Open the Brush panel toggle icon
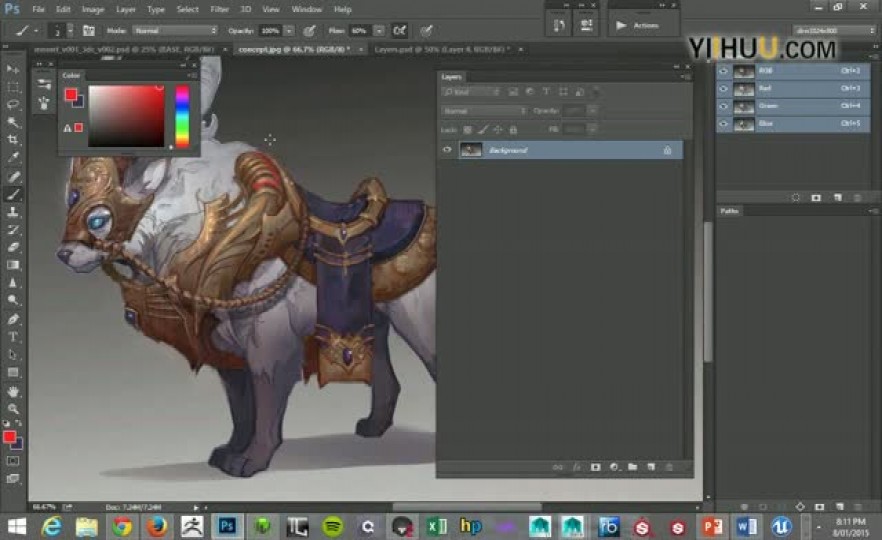This screenshot has width=882, height=540. [x=88, y=30]
